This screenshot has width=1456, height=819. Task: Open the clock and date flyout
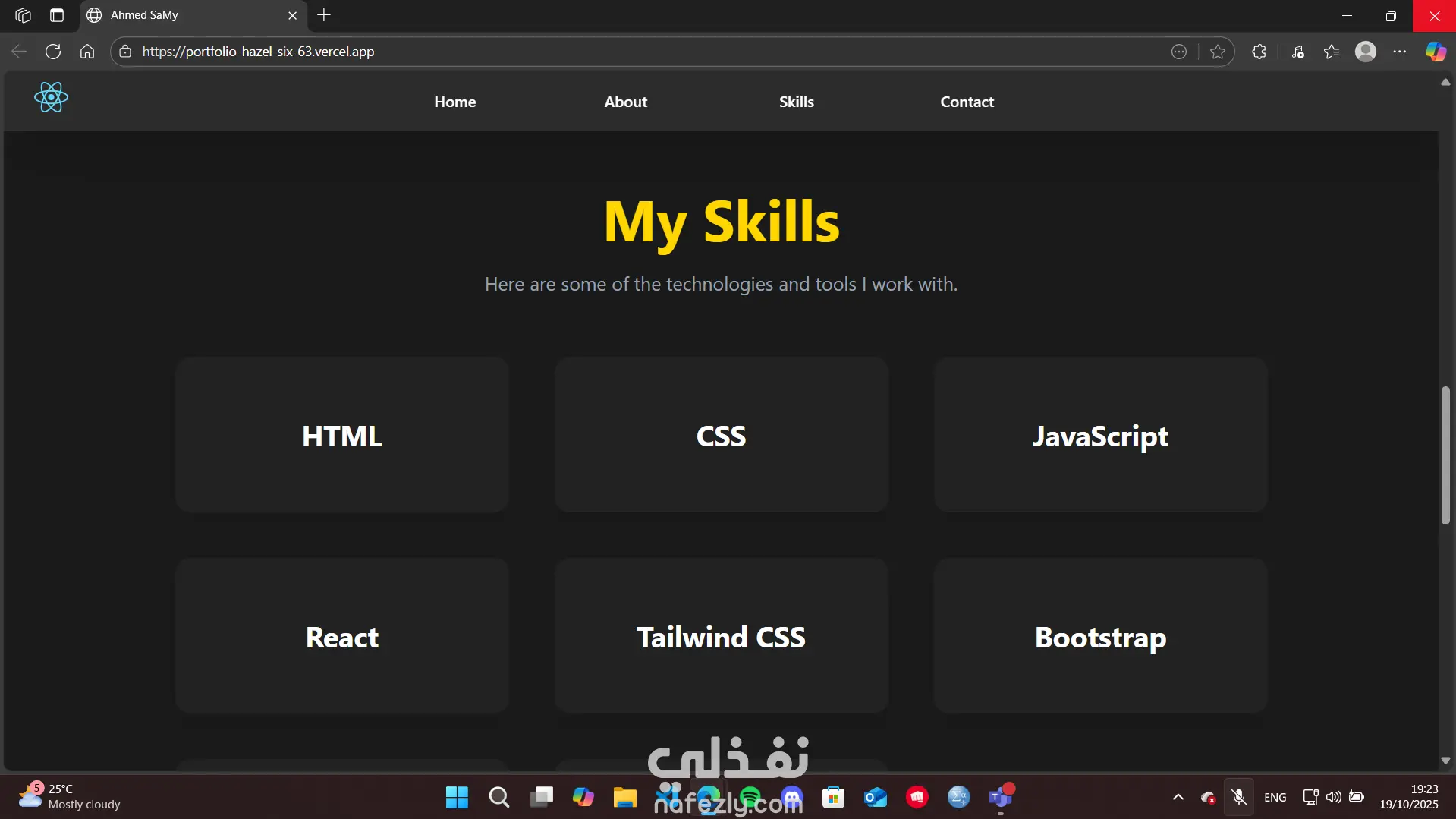pos(1409,797)
